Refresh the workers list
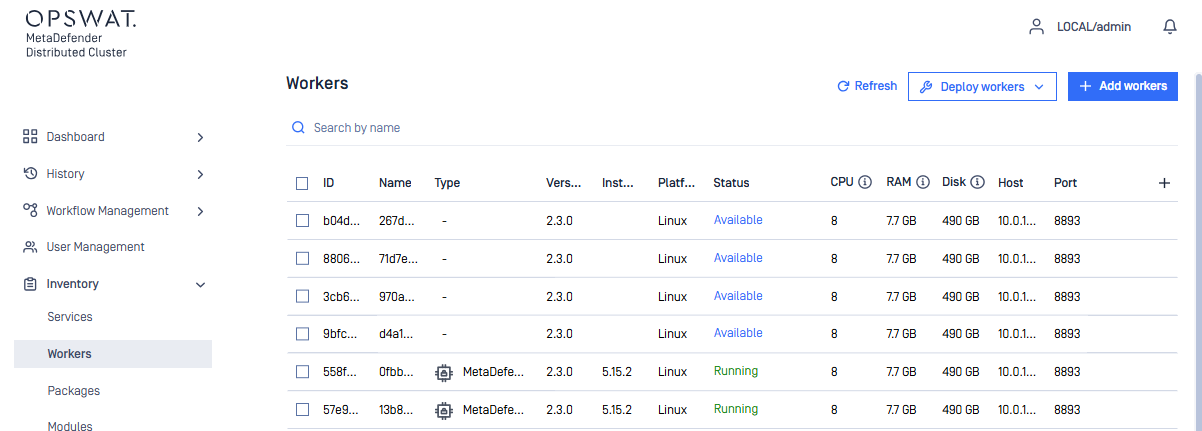The image size is (1202, 431). pos(867,87)
